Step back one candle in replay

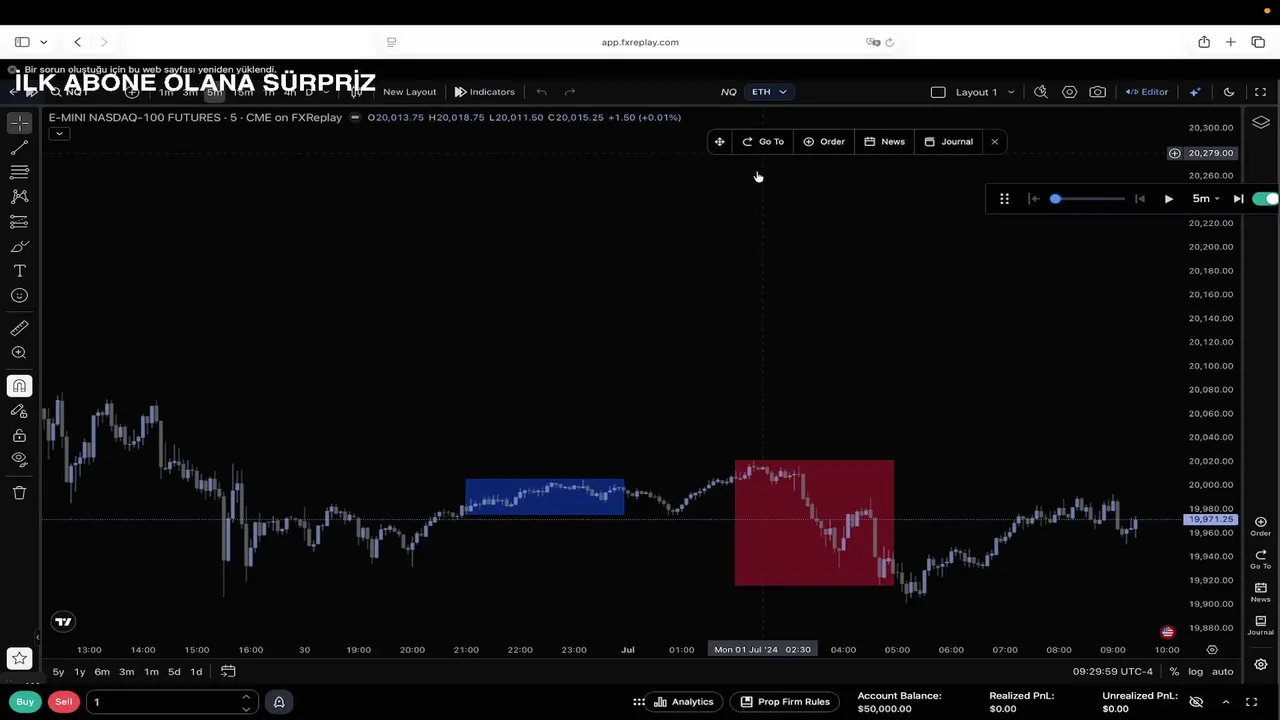click(1140, 199)
